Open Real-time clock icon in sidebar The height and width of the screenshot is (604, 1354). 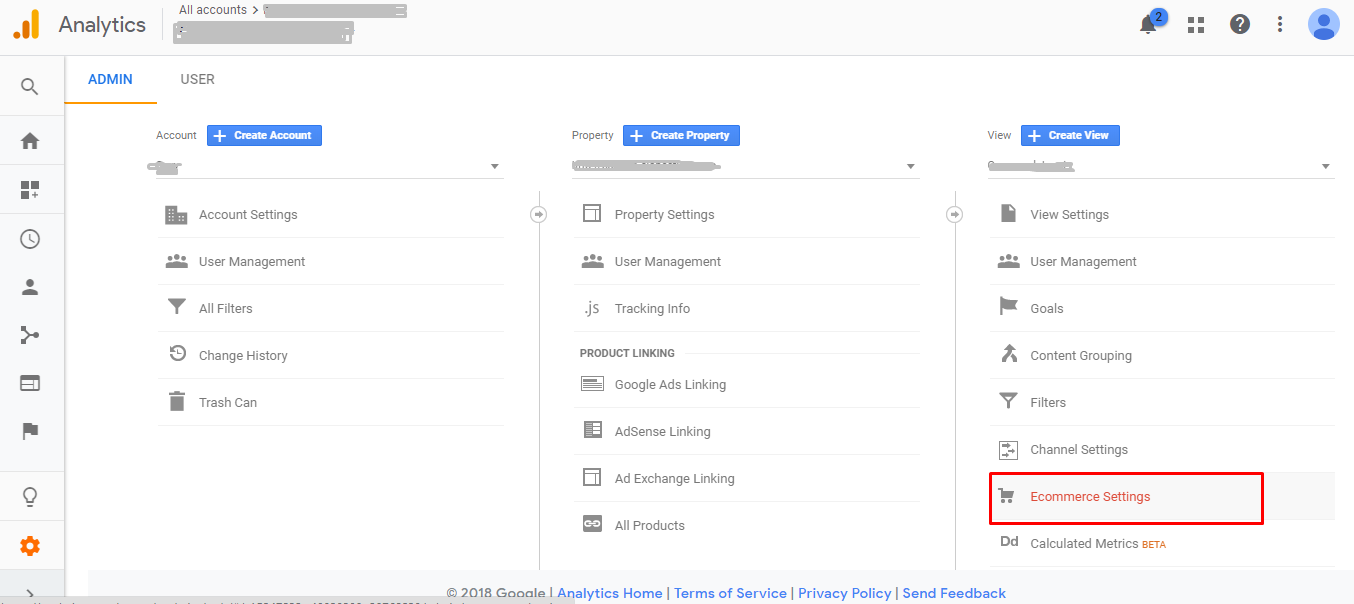(x=30, y=239)
